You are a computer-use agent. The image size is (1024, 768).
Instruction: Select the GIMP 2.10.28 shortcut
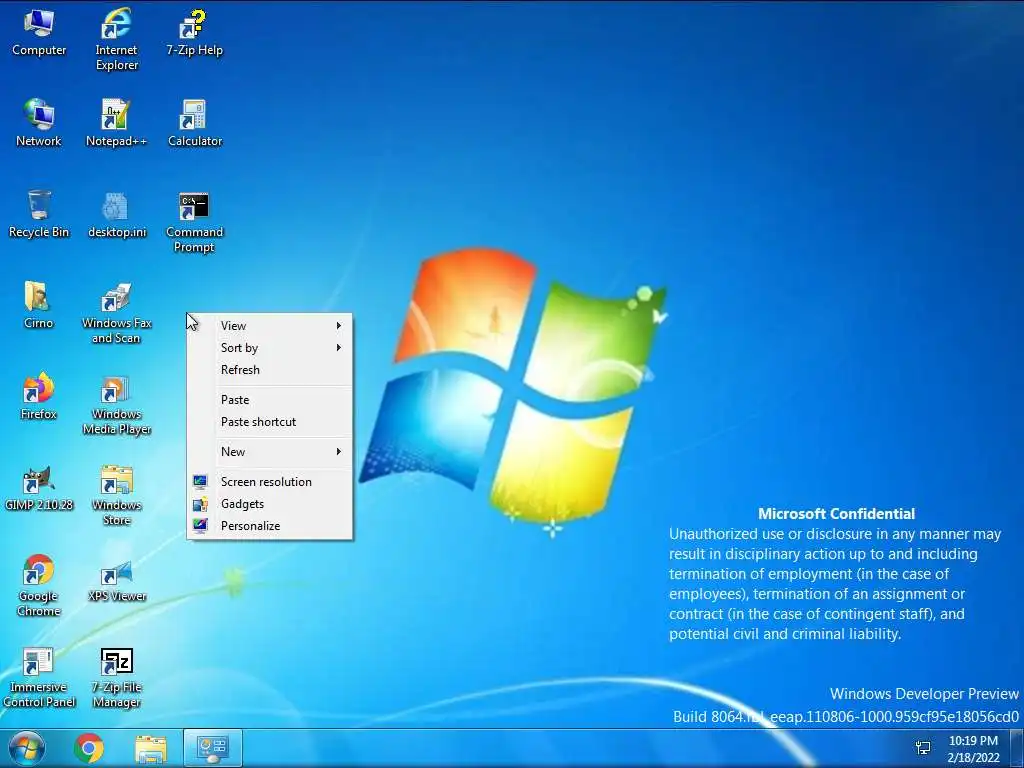tap(39, 487)
